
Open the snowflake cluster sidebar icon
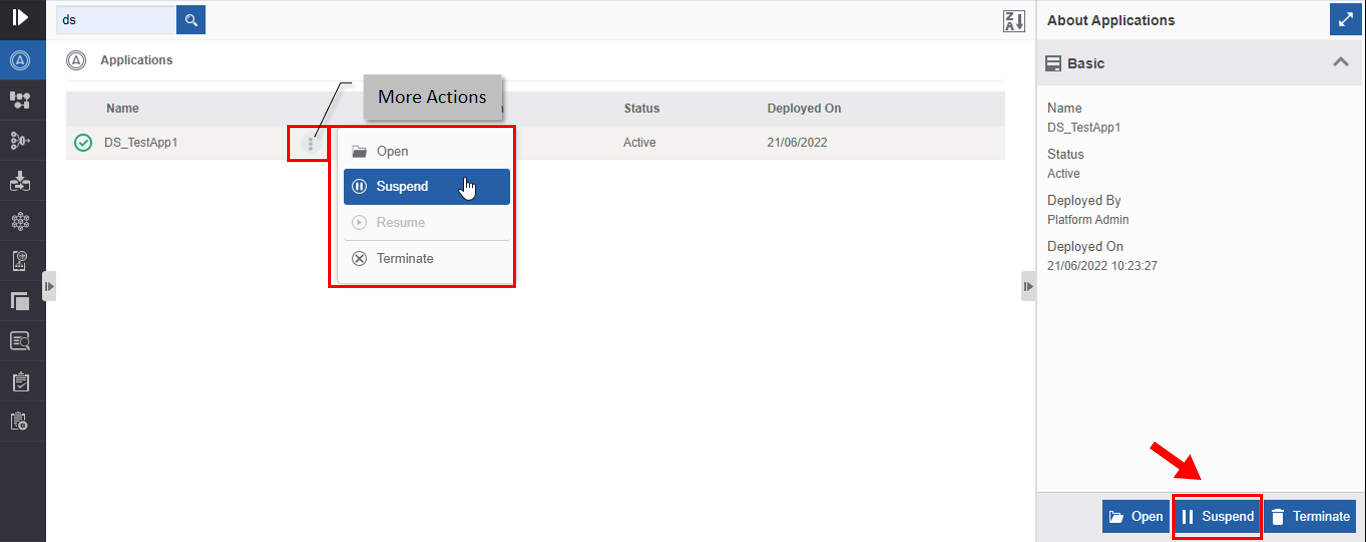20,221
